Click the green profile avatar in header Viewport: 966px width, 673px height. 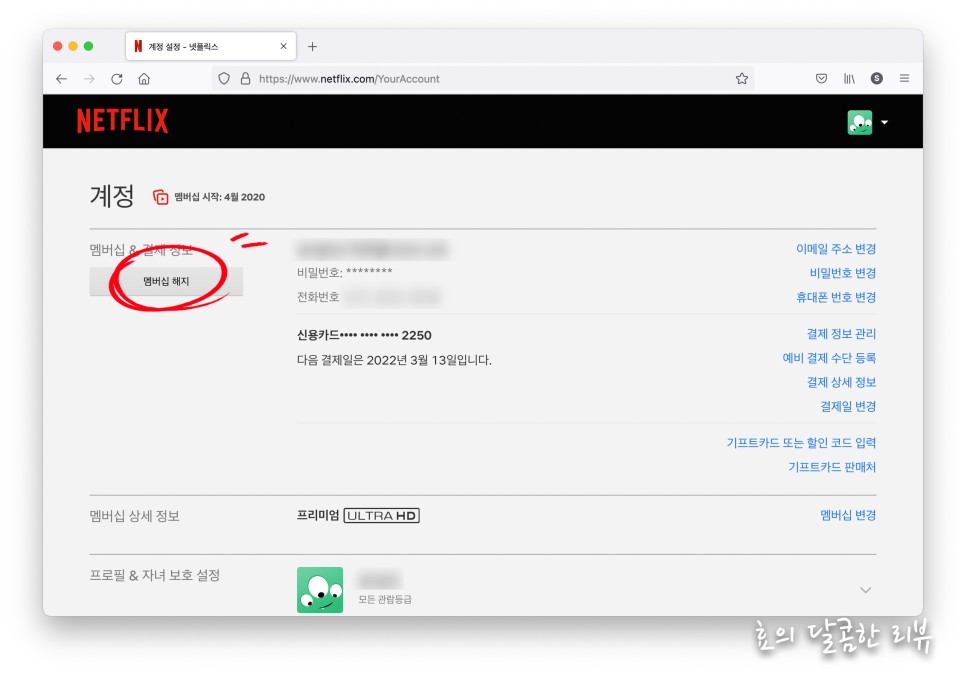click(x=859, y=122)
